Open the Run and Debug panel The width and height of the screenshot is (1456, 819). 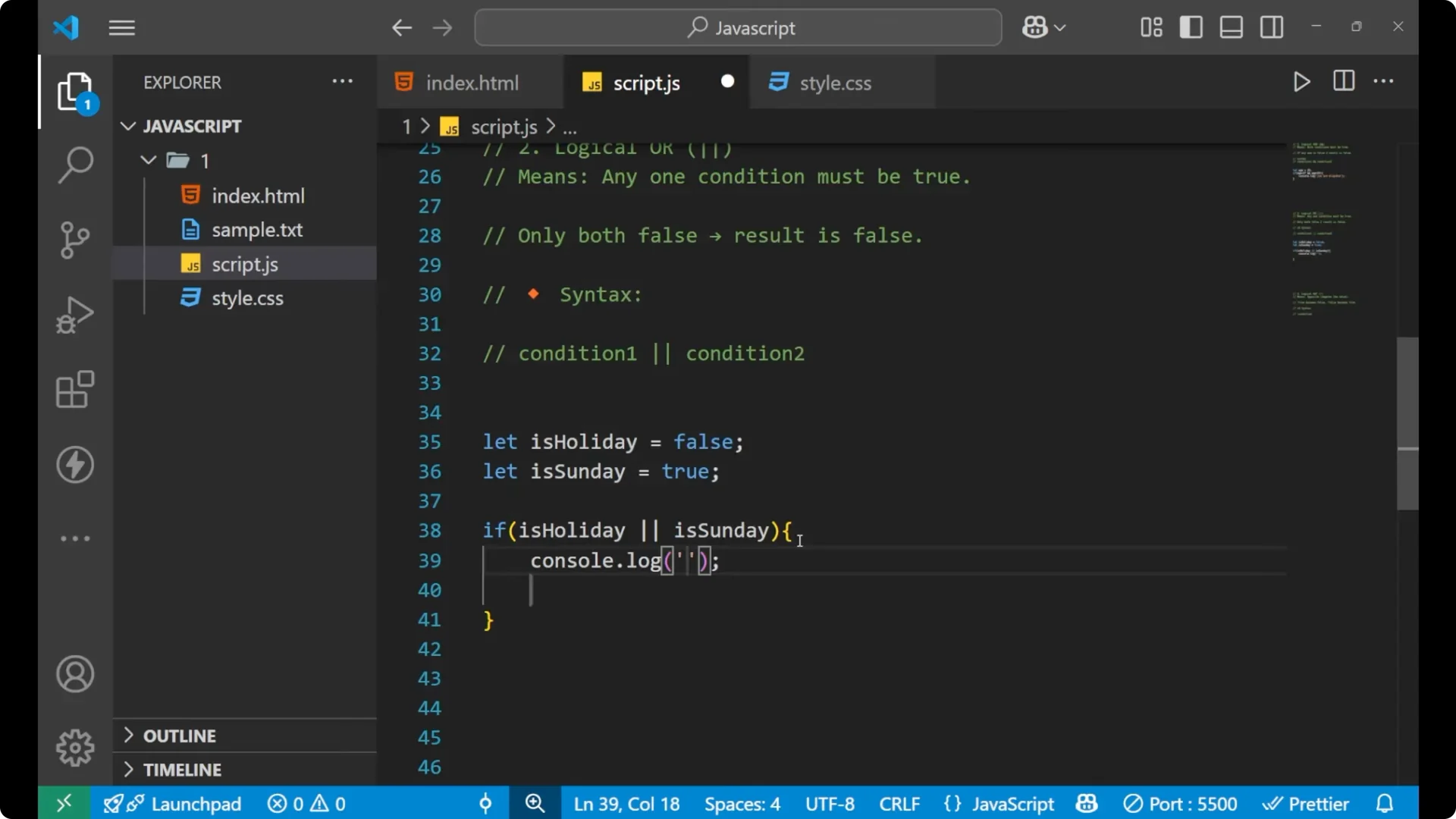[x=75, y=315]
